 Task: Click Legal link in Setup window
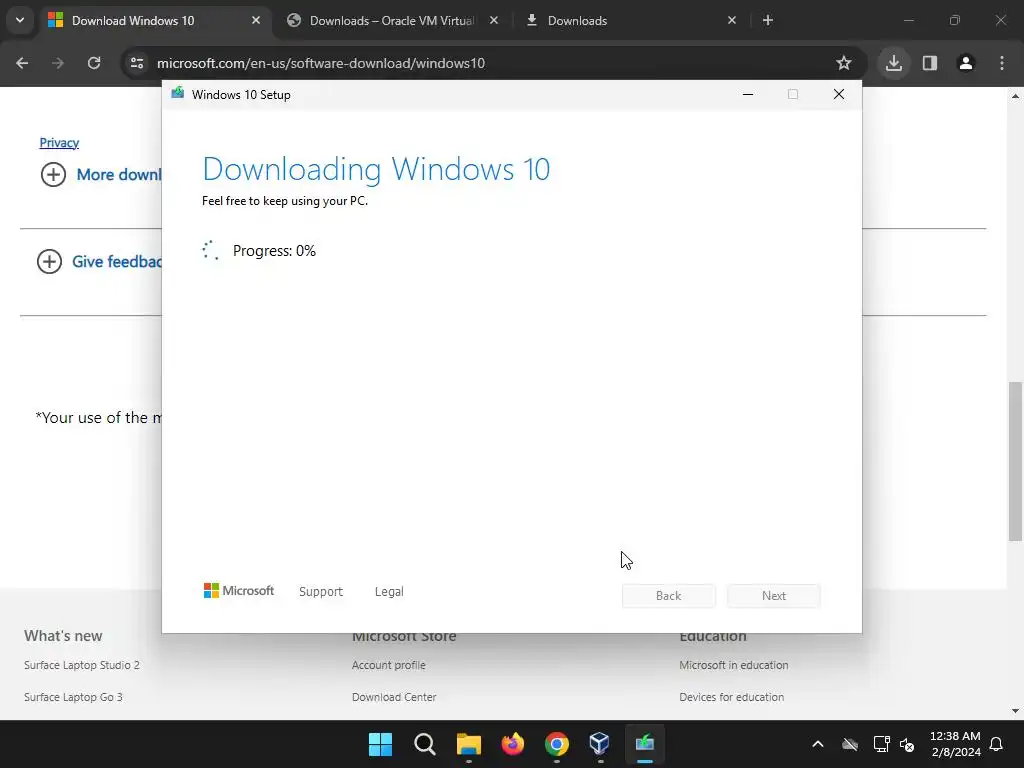pyautogui.click(x=389, y=592)
